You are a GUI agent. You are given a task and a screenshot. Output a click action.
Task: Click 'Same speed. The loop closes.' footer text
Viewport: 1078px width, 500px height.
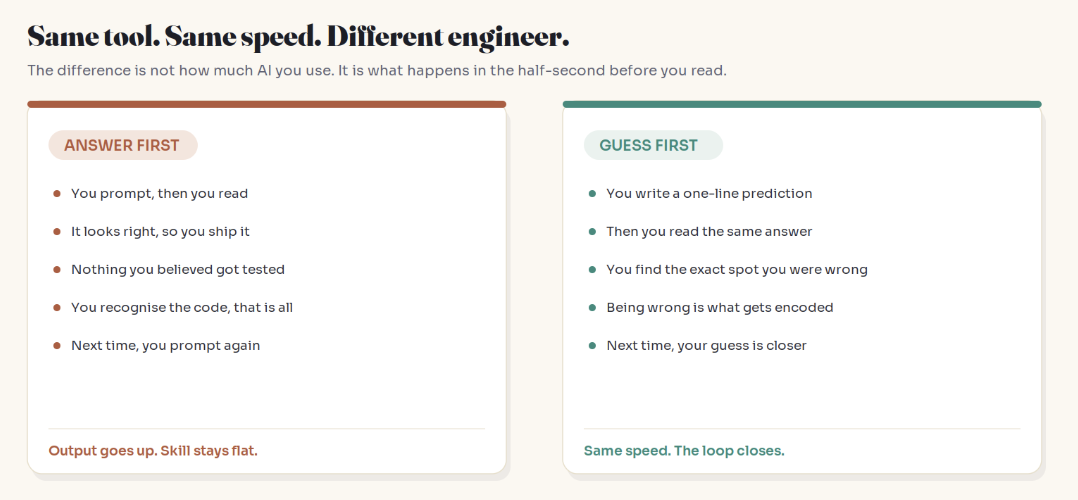tap(684, 451)
